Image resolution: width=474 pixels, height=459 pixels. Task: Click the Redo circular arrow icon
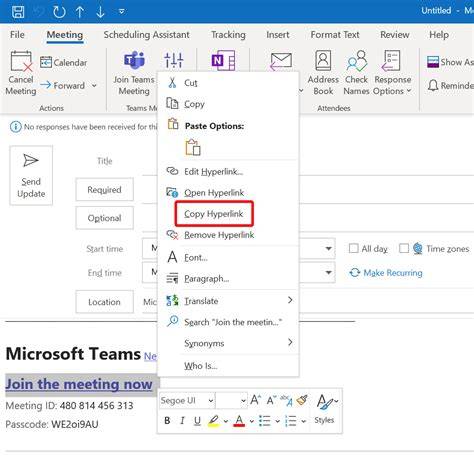pyautogui.click(x=59, y=12)
